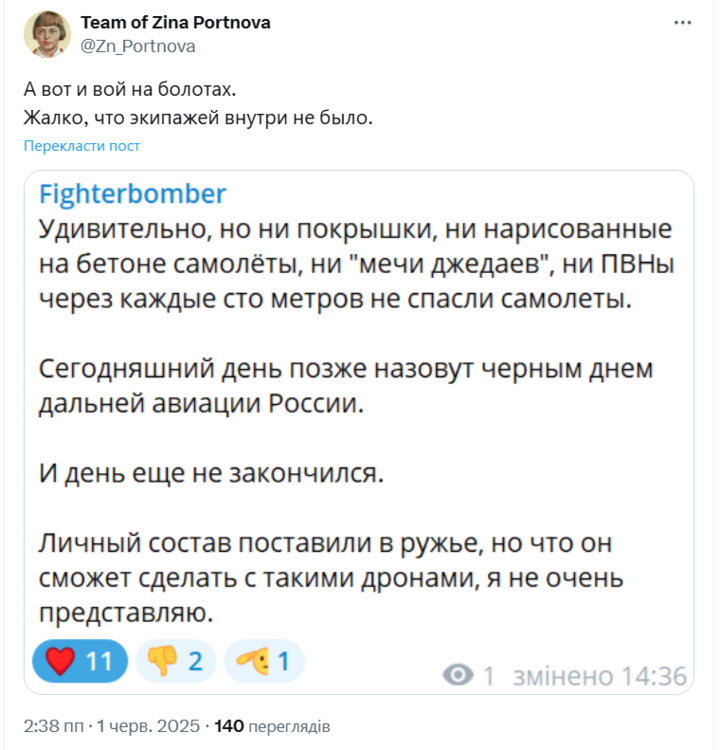Click the paragraph starting Сегодняшний день
The height and width of the screenshot is (750, 721).
click(x=345, y=387)
